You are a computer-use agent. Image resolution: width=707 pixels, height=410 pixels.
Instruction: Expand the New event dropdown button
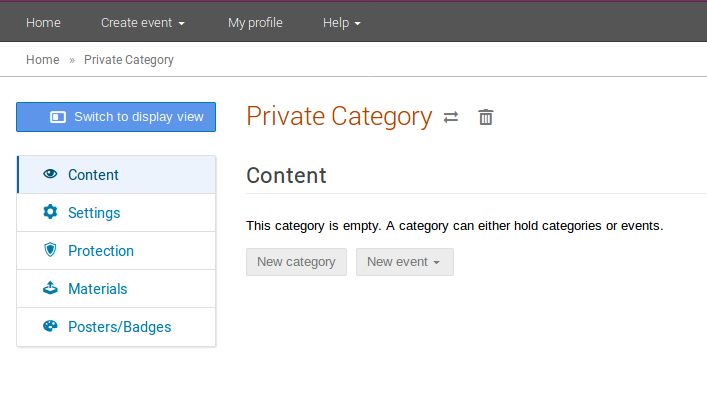coord(405,262)
